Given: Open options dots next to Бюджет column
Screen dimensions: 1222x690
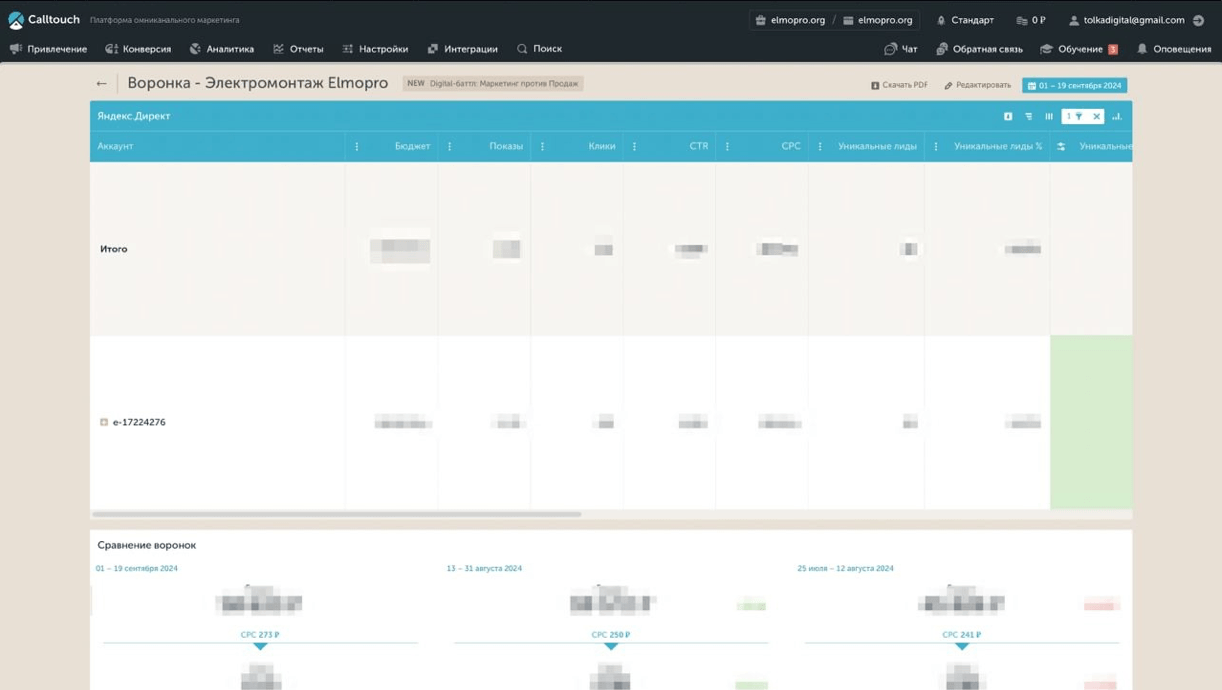Looking at the screenshot, I should (449, 147).
